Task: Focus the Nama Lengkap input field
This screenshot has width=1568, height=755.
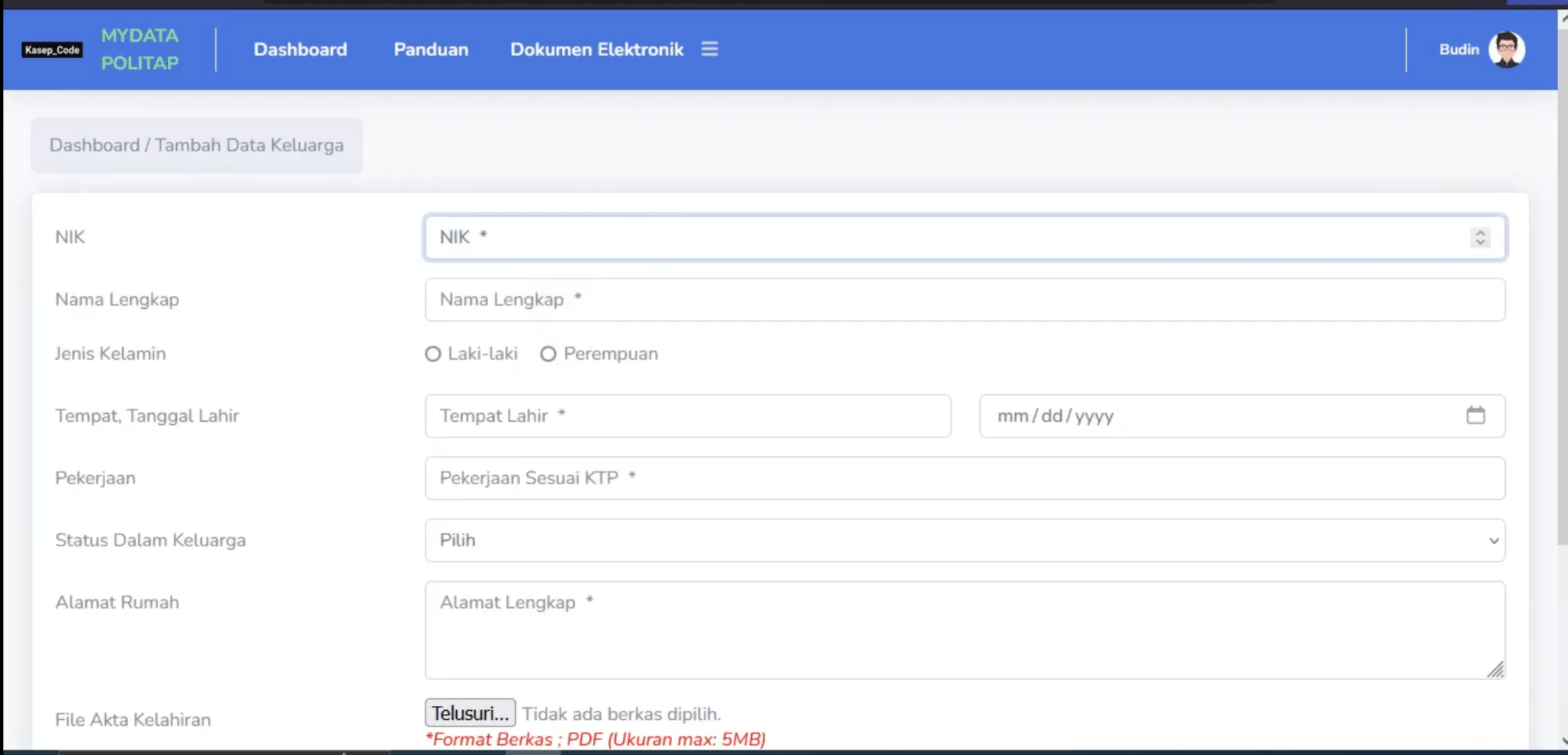Action: 965,300
